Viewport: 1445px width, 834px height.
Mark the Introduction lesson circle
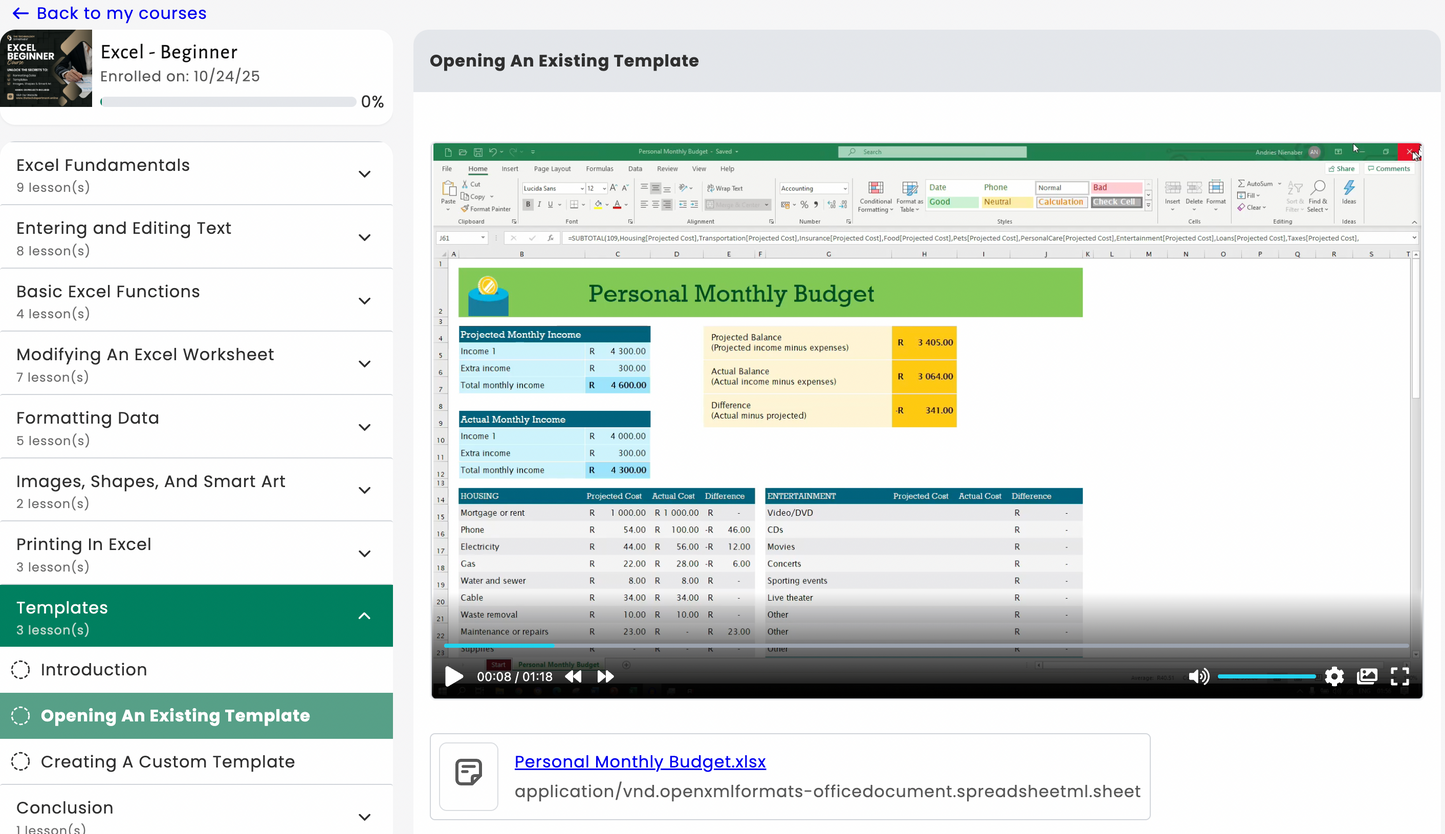click(21, 670)
